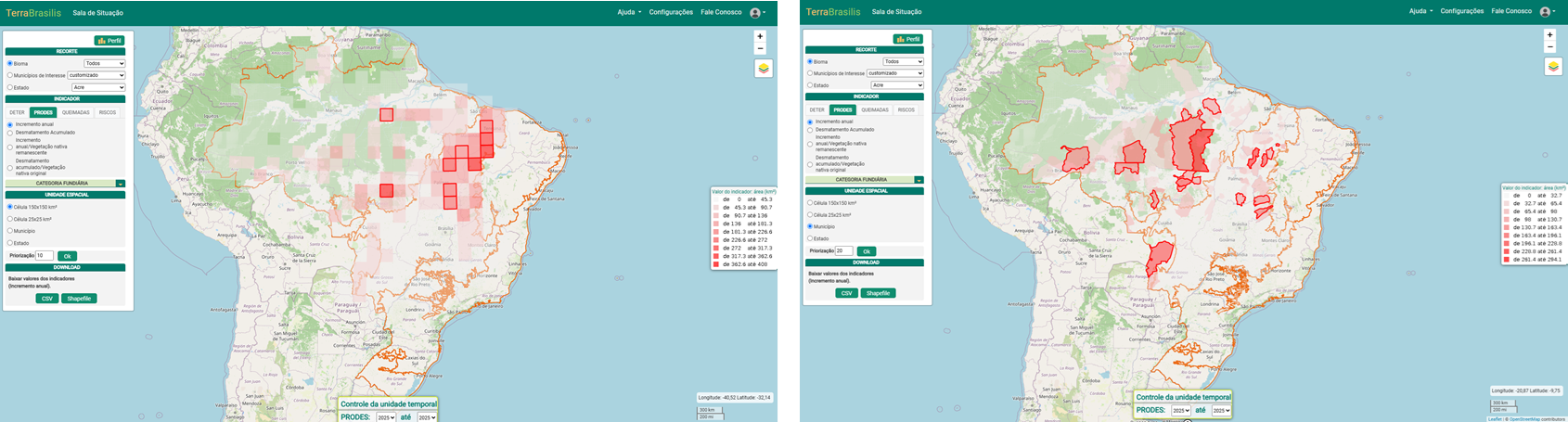Click 261.4 até 294.1 legend swatch, right map

pyautogui.click(x=1507, y=260)
